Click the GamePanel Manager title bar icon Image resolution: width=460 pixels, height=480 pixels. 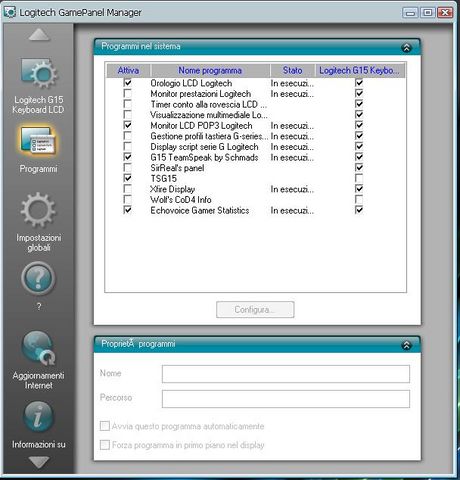point(10,12)
